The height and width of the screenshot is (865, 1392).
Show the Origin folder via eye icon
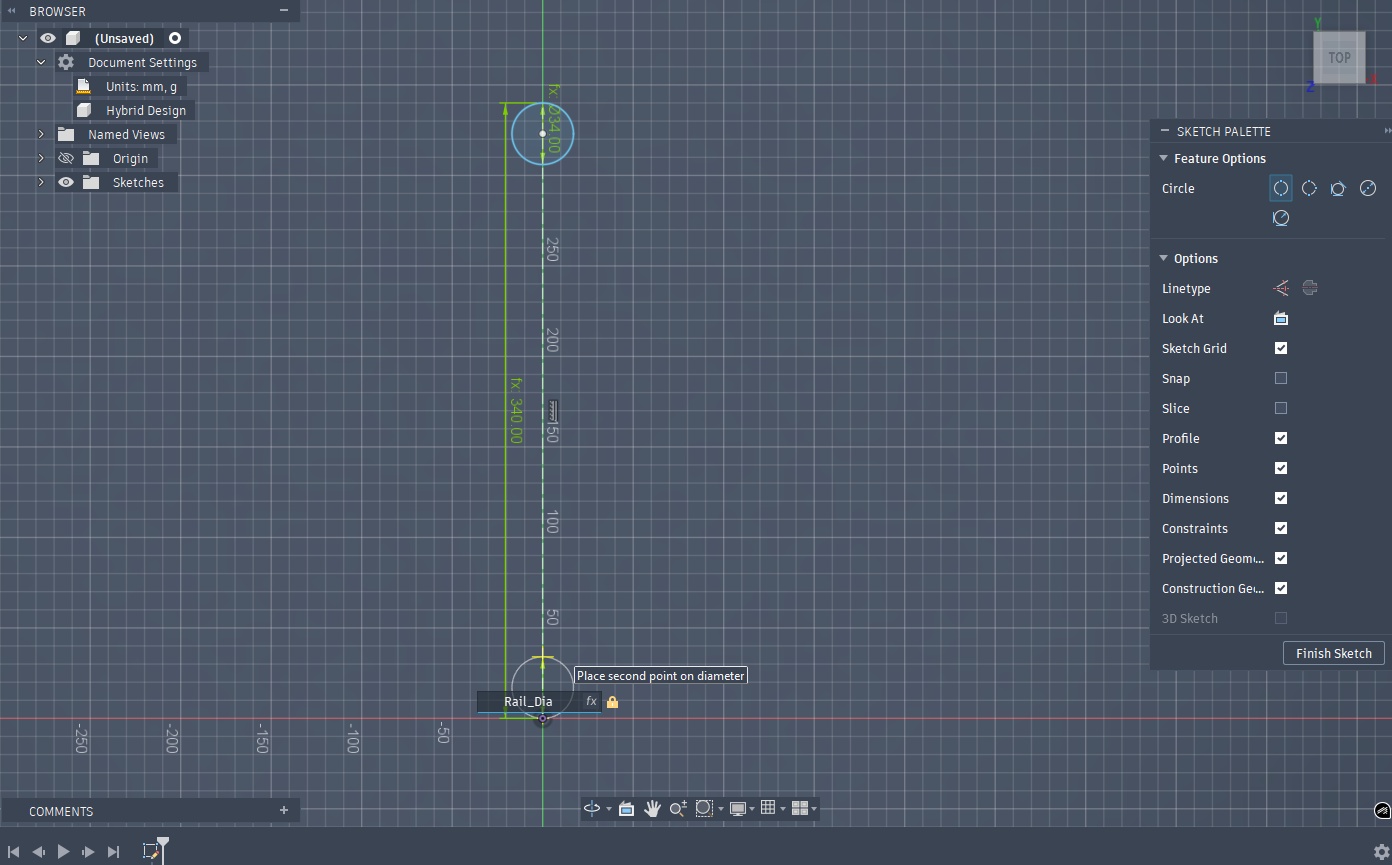(66, 158)
